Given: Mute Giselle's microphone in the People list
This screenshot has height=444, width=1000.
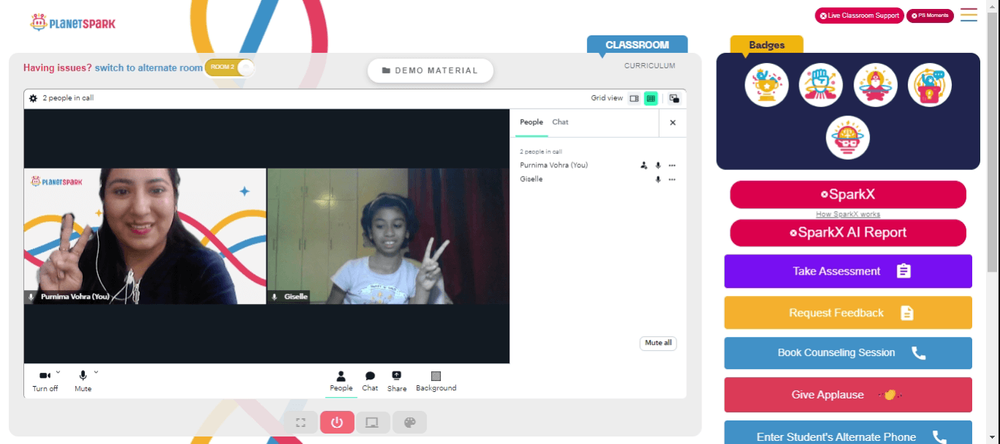Looking at the screenshot, I should tap(658, 179).
